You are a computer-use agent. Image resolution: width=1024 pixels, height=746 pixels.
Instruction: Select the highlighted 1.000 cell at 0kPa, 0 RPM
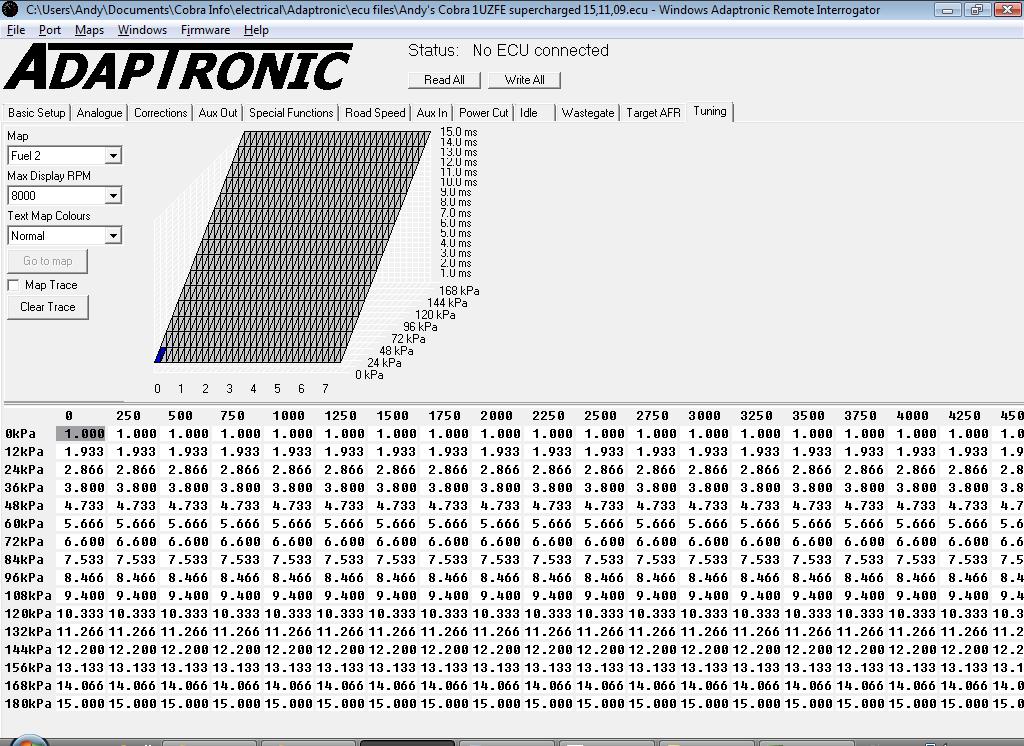coord(81,433)
